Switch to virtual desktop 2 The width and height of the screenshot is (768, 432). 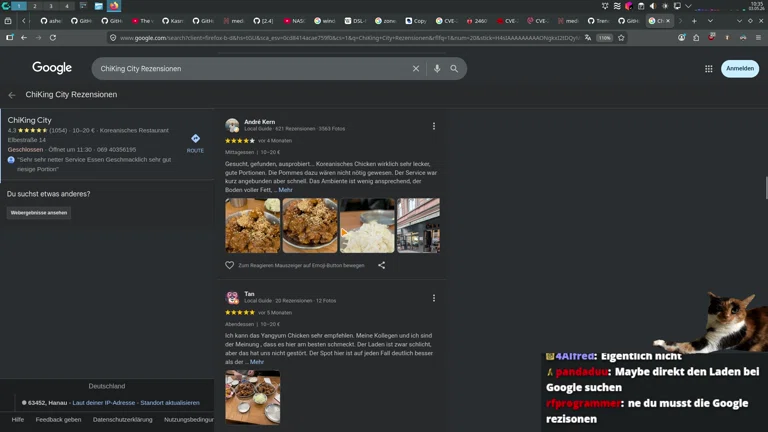[x=35, y=6]
